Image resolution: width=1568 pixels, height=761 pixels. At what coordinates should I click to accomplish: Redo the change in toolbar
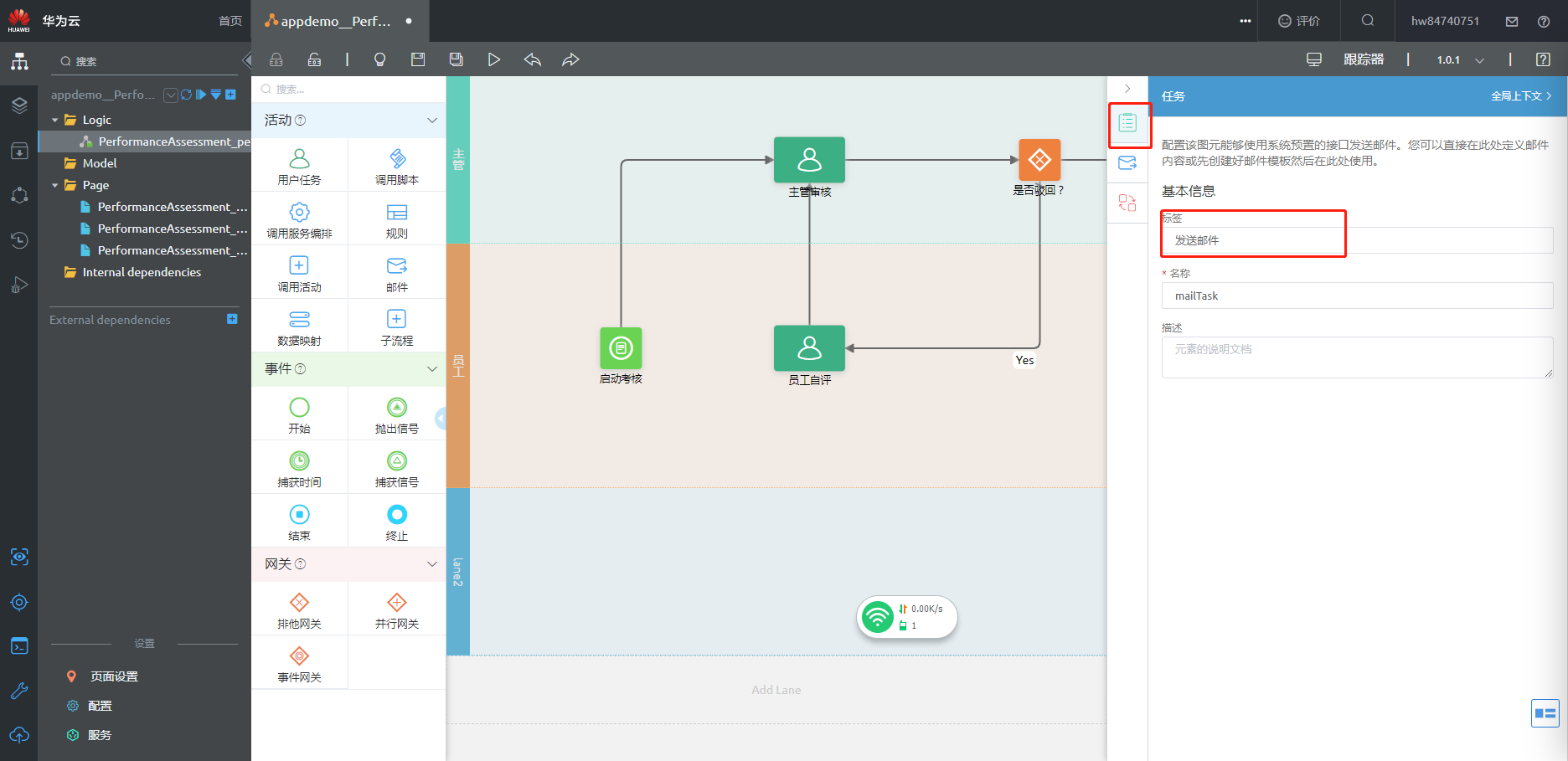click(570, 59)
